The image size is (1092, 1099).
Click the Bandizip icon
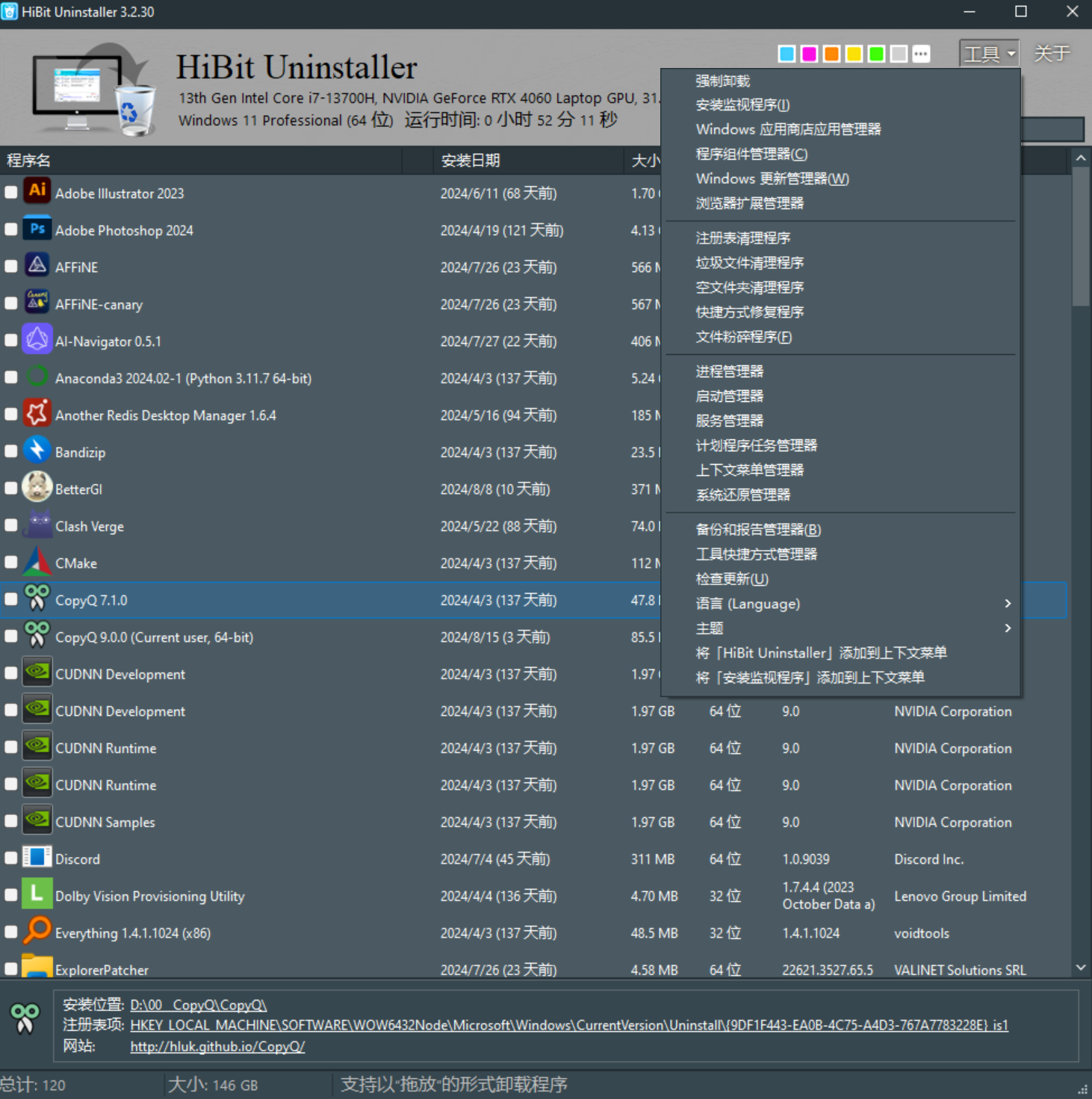[x=37, y=451]
